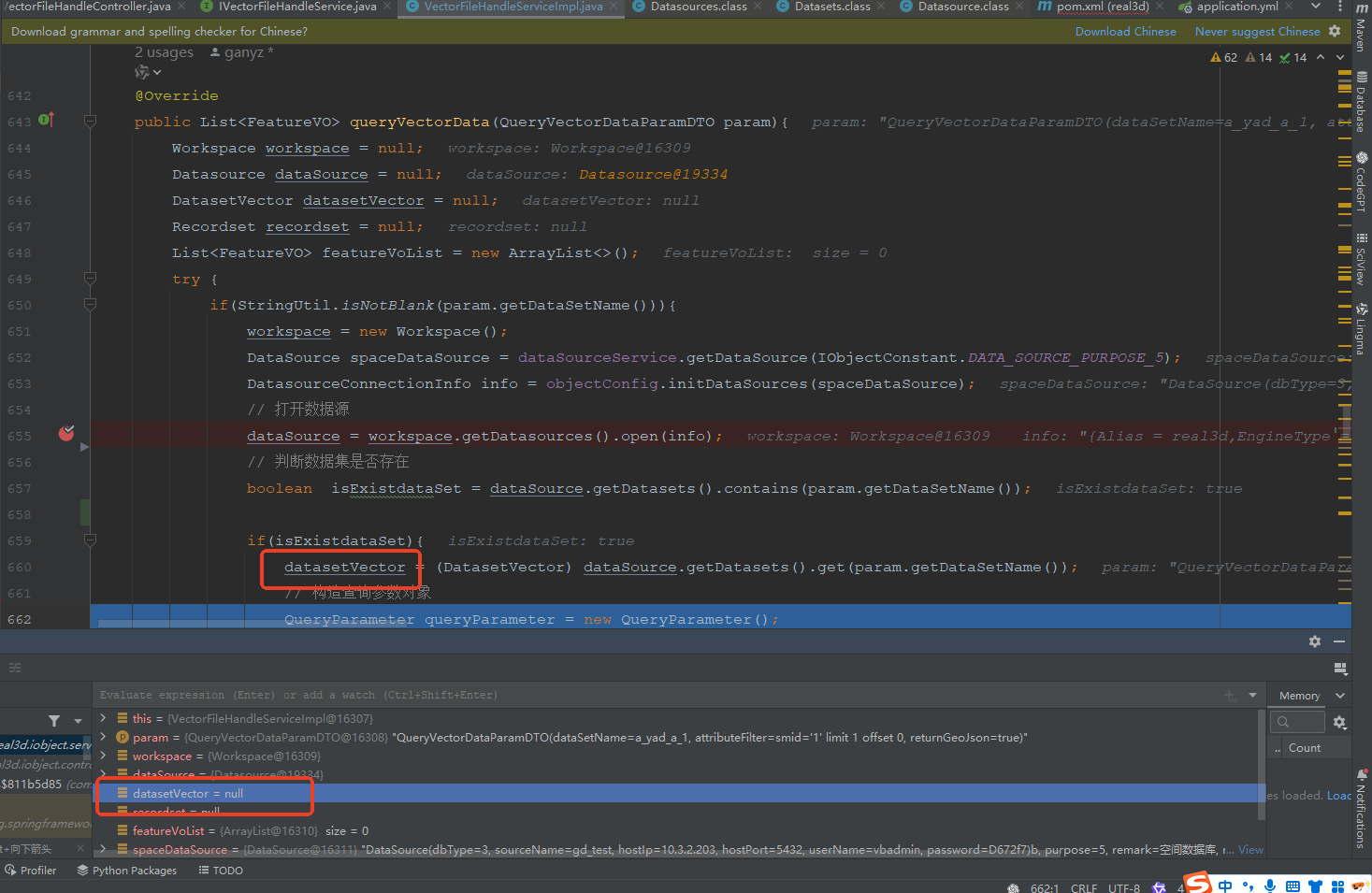The image size is (1372, 893).
Task: Open the Database side panel
Action: [x=1362, y=103]
